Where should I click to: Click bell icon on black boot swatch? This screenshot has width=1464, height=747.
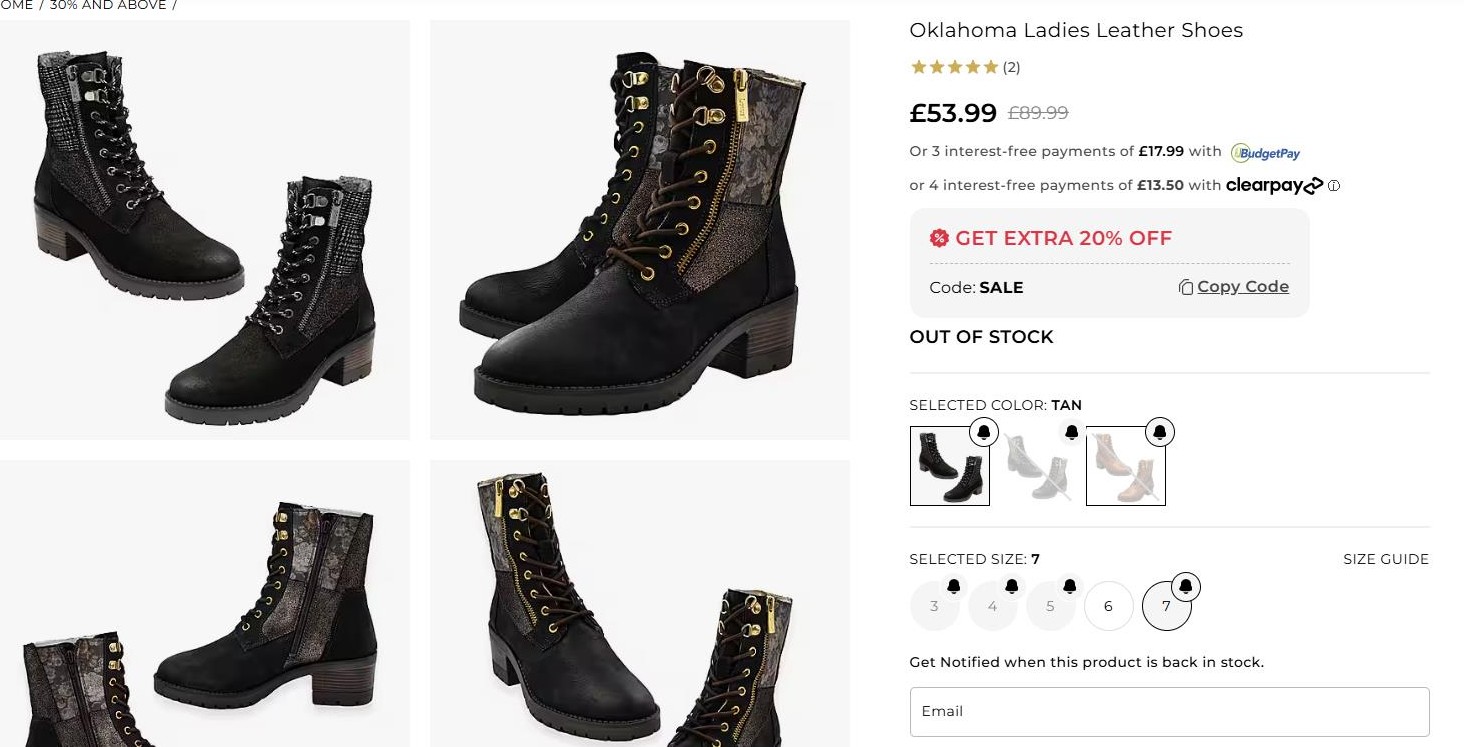(x=983, y=432)
